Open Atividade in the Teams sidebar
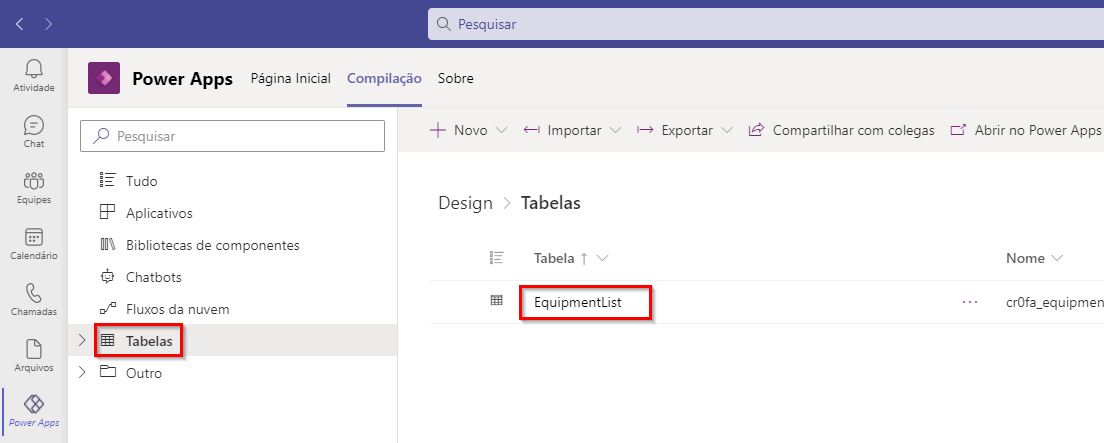The image size is (1104, 443). point(34,76)
